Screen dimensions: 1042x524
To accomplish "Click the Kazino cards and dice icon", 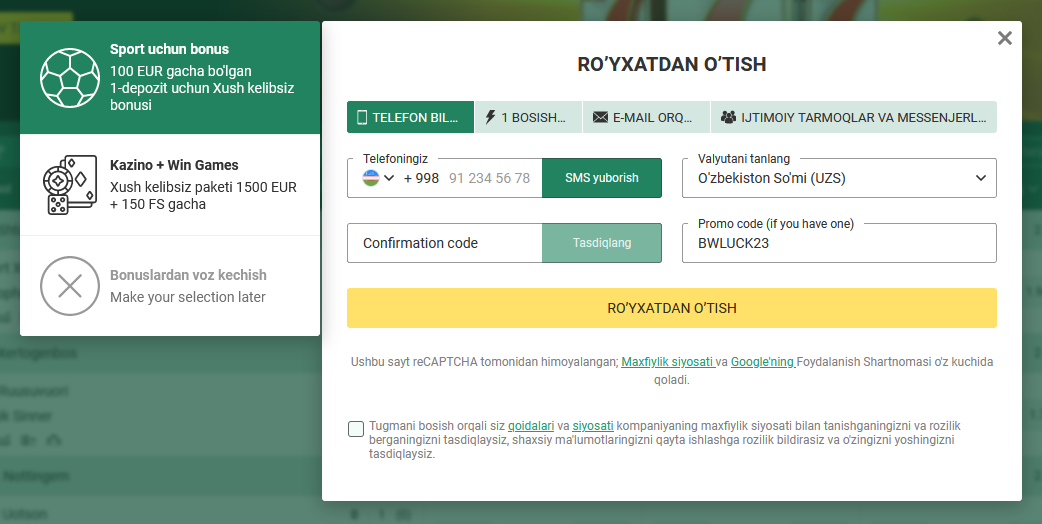I will coord(70,185).
